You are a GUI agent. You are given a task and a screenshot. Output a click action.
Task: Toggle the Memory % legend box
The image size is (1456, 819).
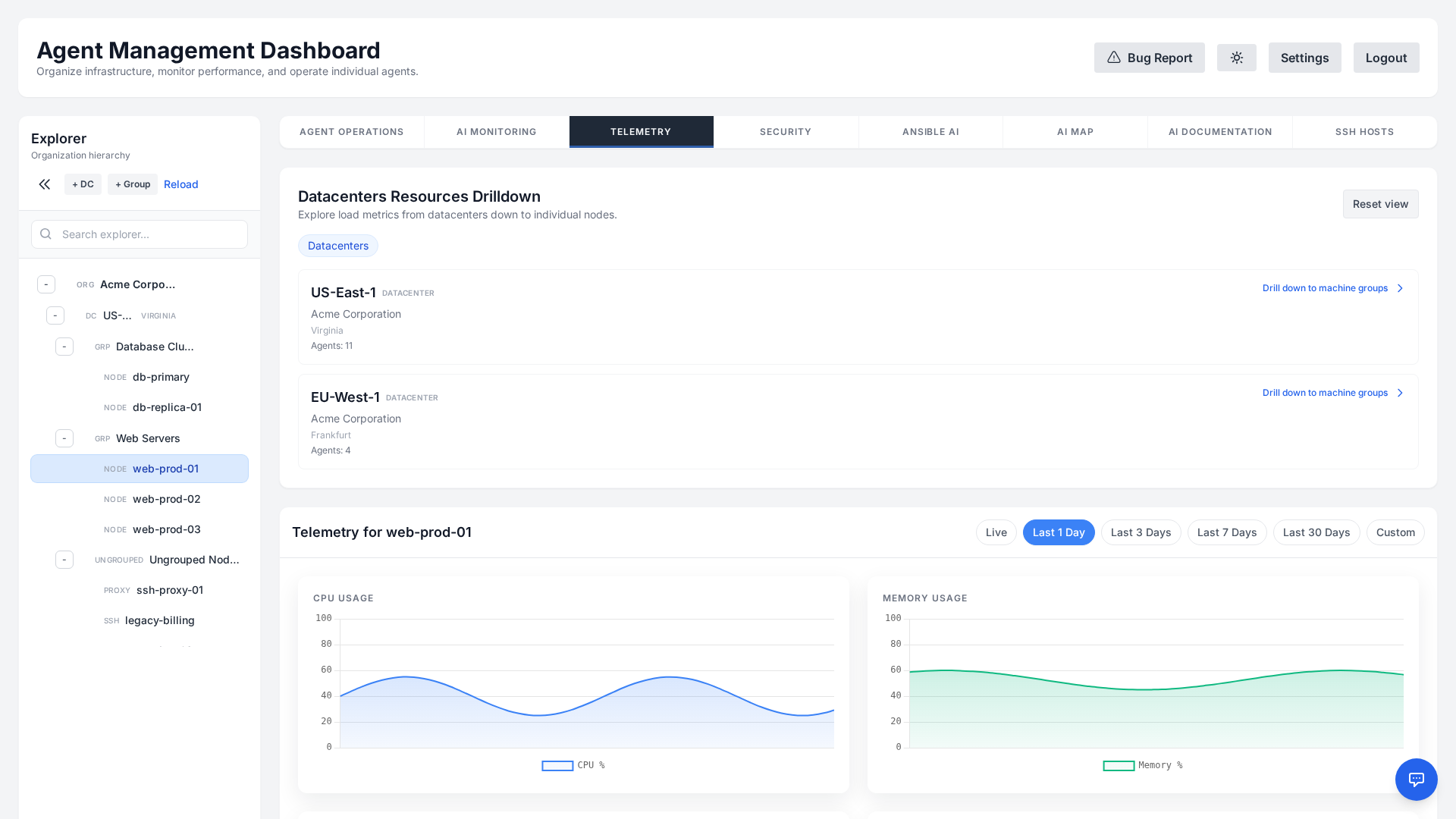[x=1119, y=766]
